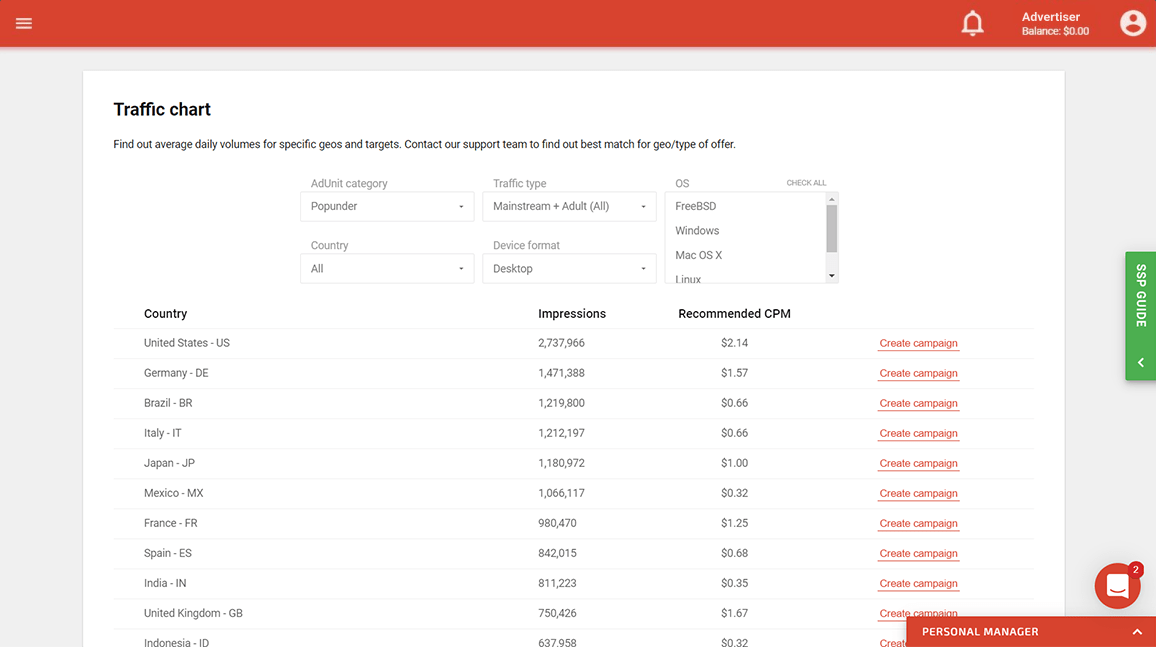
Task: Click the notifications bell icon
Action: [972, 23]
